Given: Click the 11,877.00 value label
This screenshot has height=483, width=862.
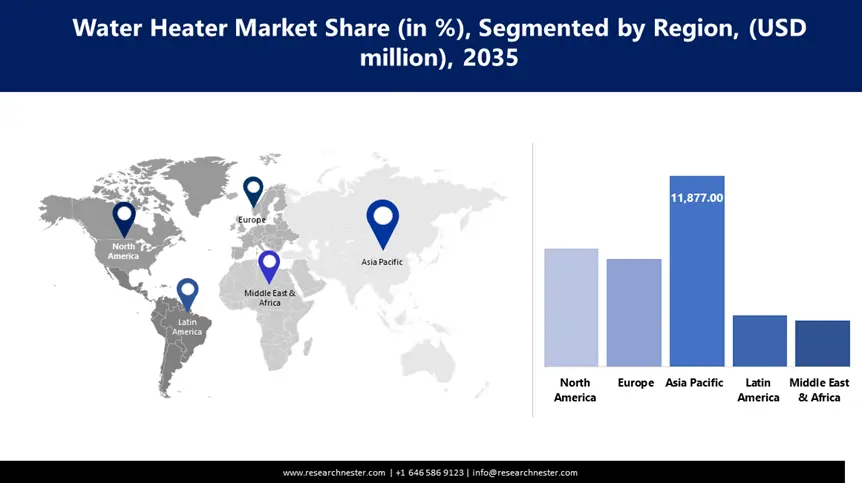Looking at the screenshot, I should (x=697, y=198).
